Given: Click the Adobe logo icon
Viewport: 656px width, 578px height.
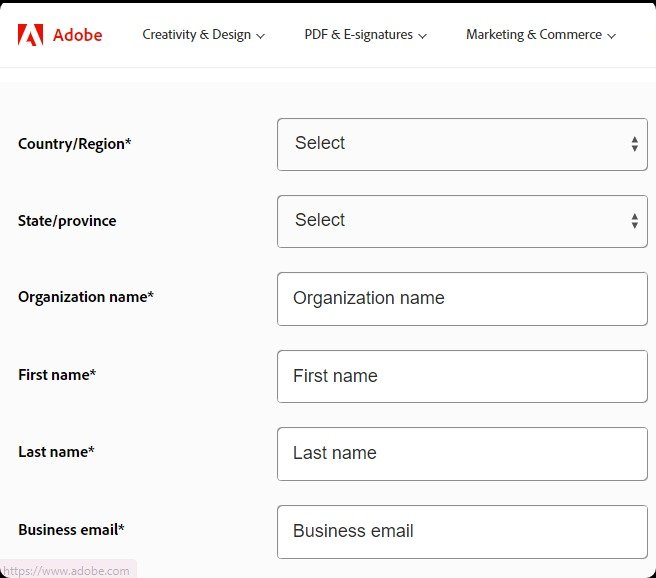Looking at the screenshot, I should pyautogui.click(x=30, y=35).
